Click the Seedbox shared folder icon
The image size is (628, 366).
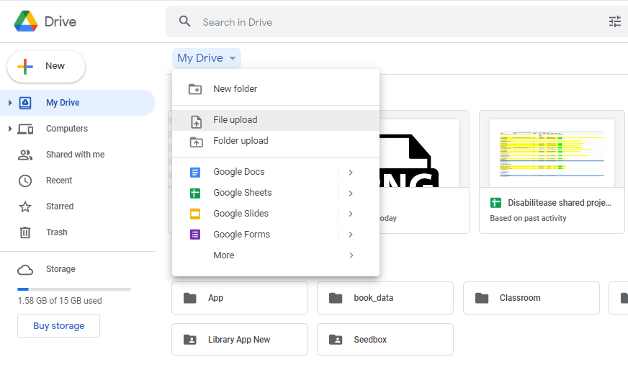click(x=336, y=340)
